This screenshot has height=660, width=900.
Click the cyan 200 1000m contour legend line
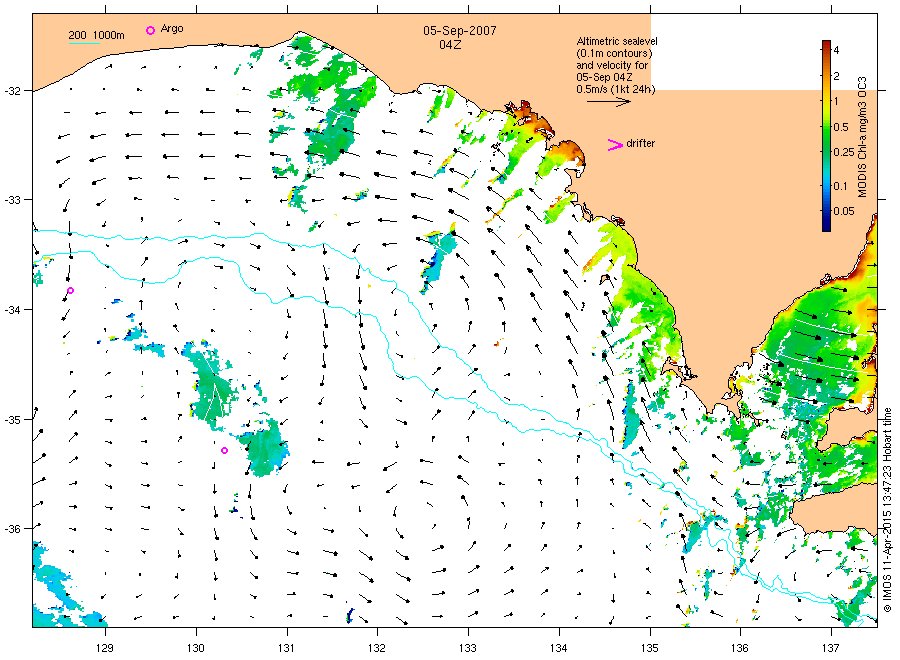(84, 43)
